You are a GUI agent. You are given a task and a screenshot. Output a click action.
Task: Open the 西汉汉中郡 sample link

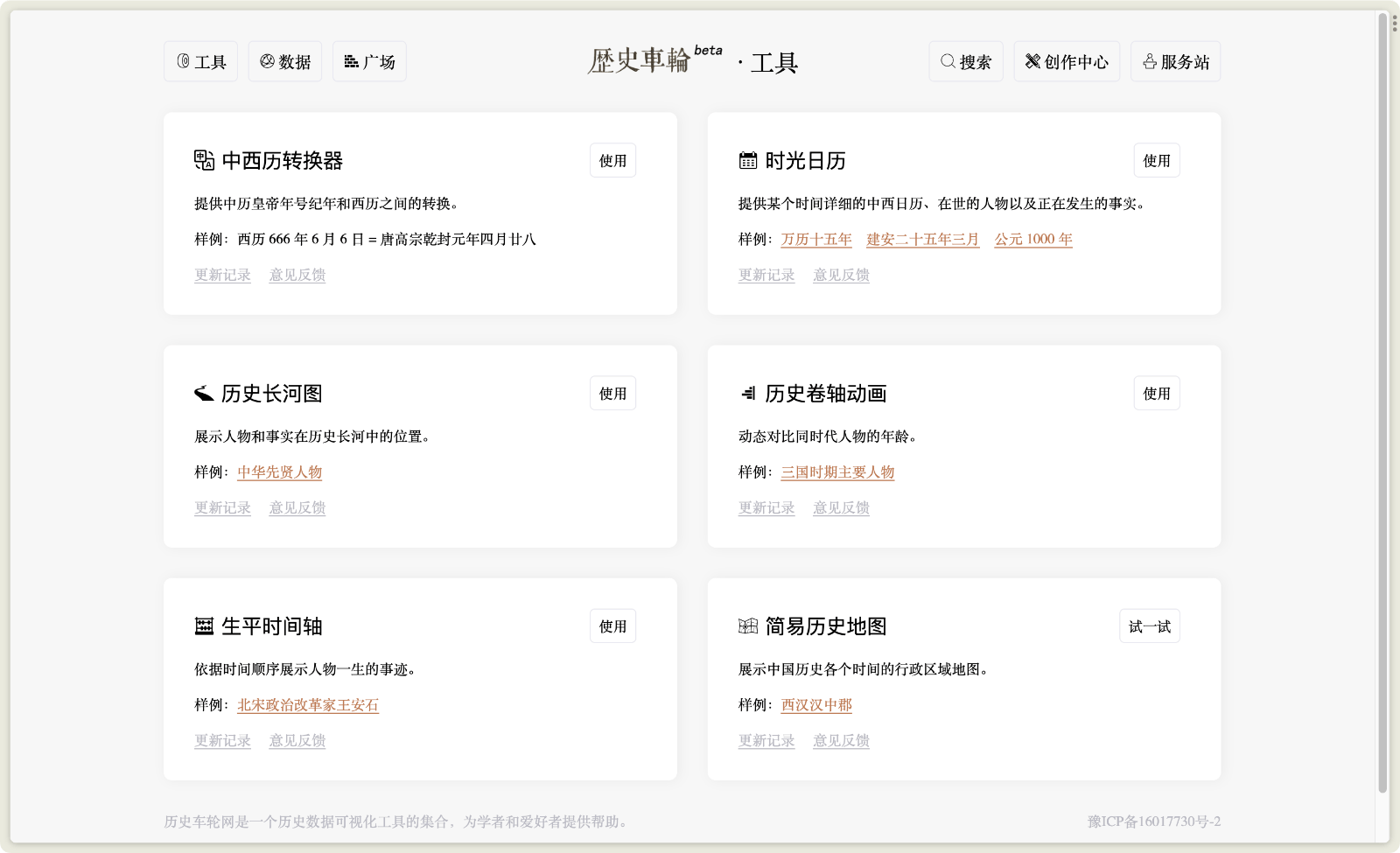tap(816, 704)
